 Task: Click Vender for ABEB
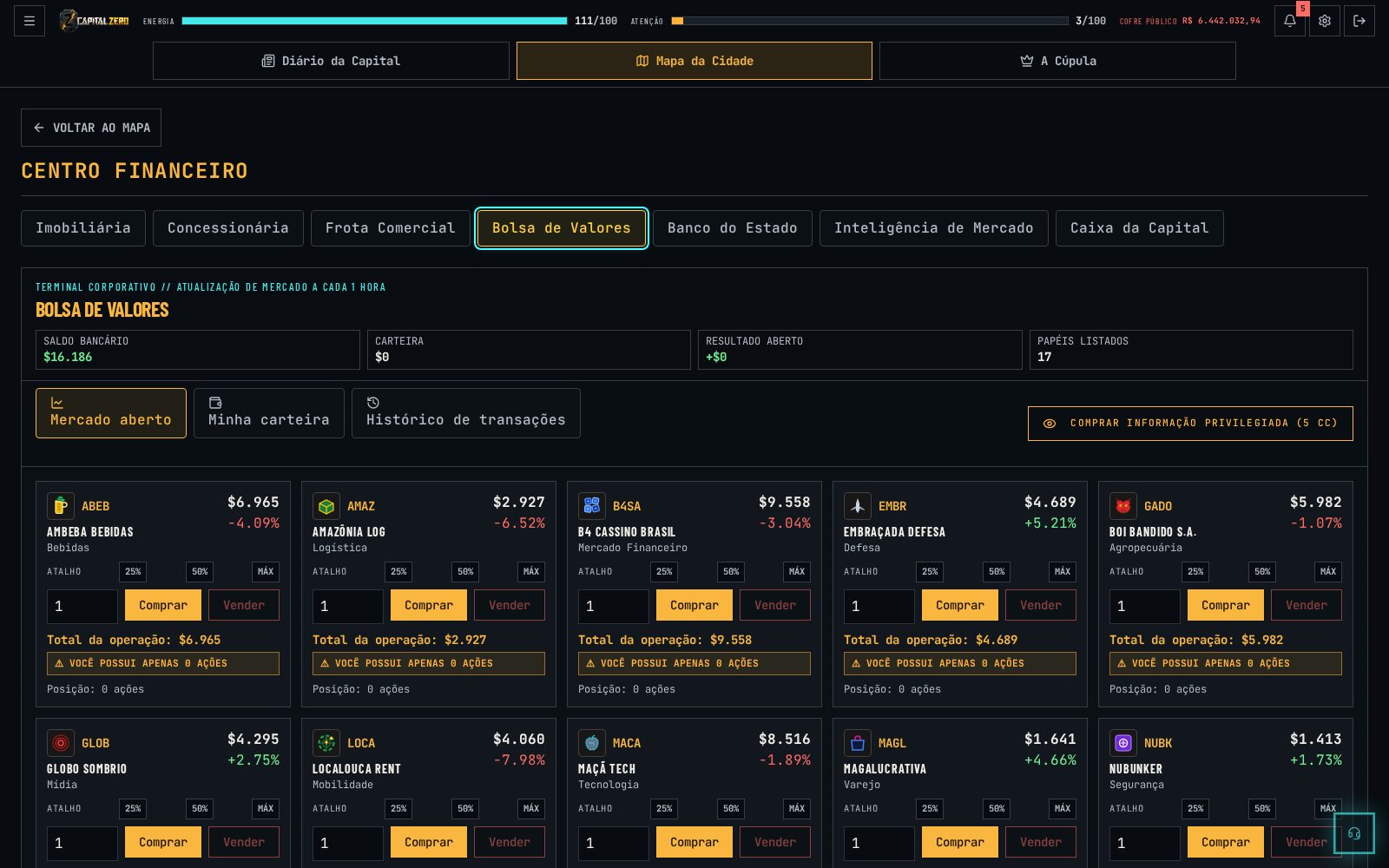pos(244,605)
